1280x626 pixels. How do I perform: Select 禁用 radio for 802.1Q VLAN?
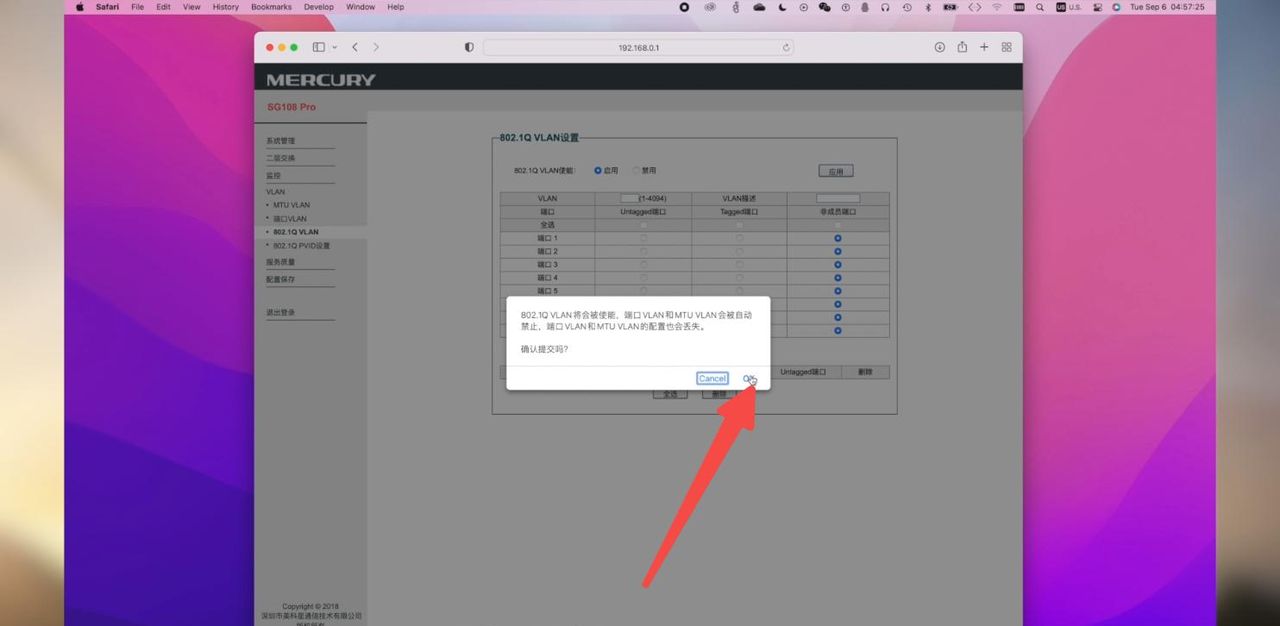pyautogui.click(x=636, y=170)
